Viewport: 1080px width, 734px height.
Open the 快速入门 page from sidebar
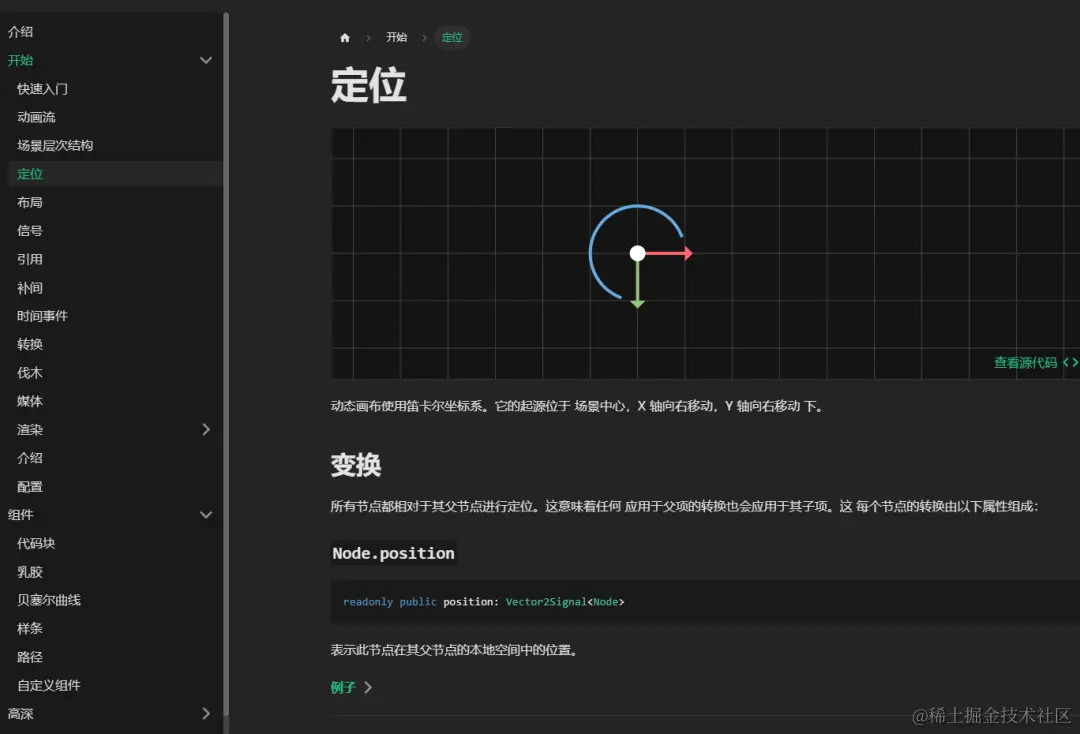tap(40, 88)
